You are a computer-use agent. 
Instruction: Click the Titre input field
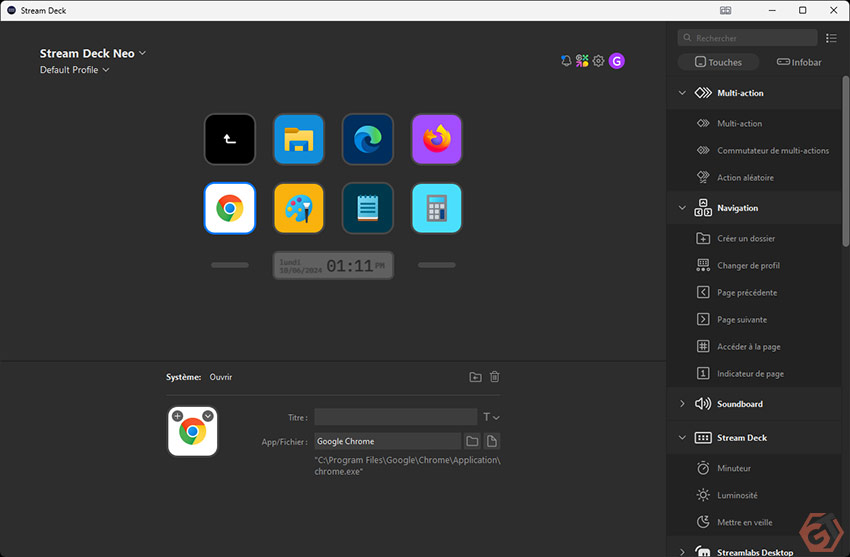396,417
